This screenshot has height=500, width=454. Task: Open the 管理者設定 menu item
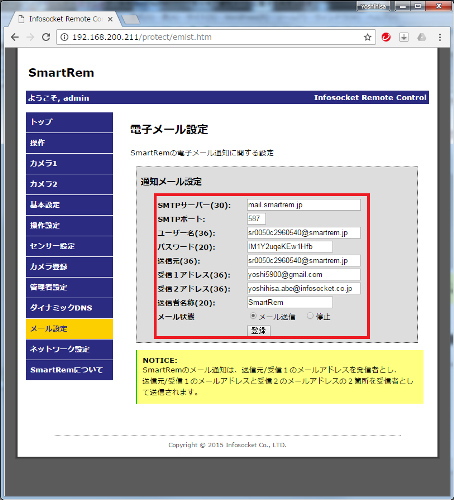pyautogui.click(x=69, y=287)
